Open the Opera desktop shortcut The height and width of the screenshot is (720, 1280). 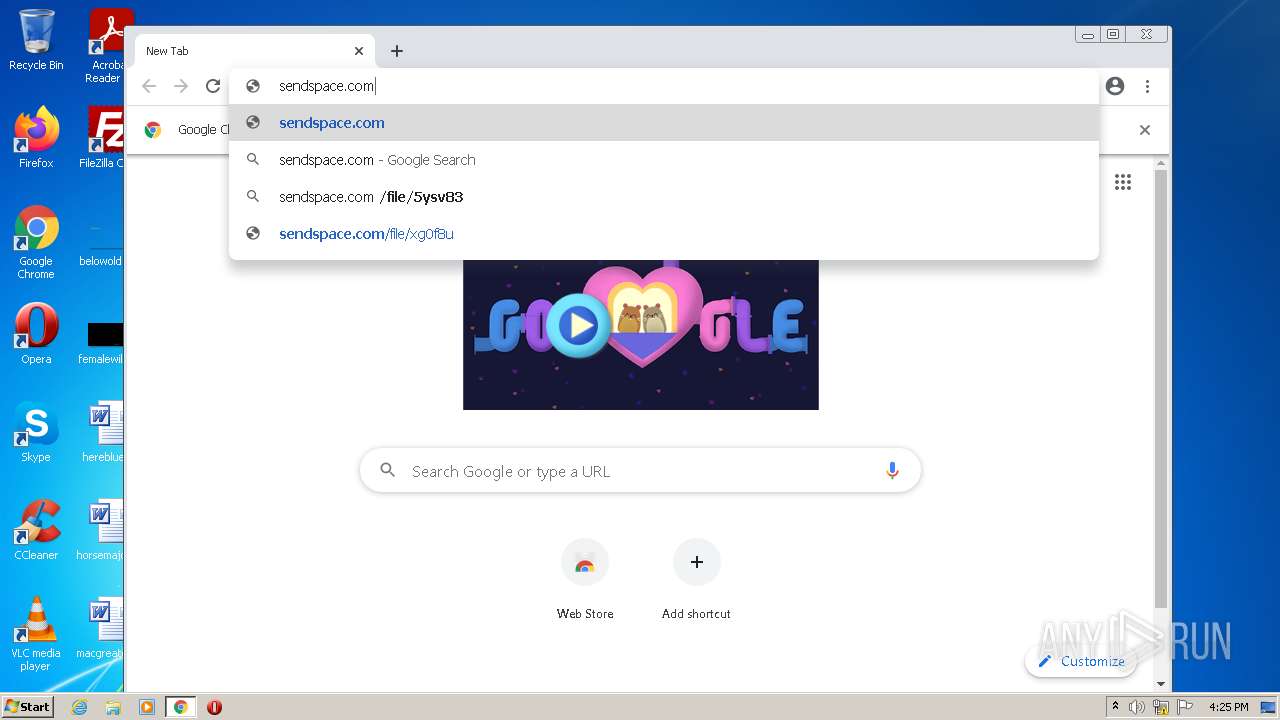tap(36, 334)
